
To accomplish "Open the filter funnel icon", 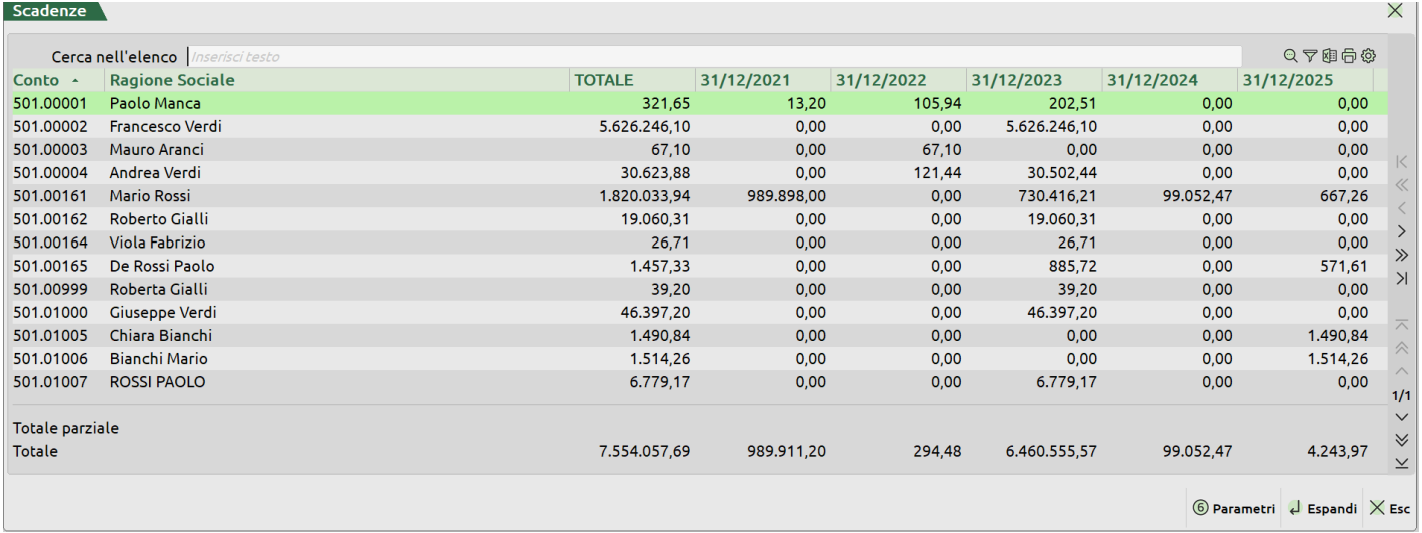I will click(x=1309, y=56).
